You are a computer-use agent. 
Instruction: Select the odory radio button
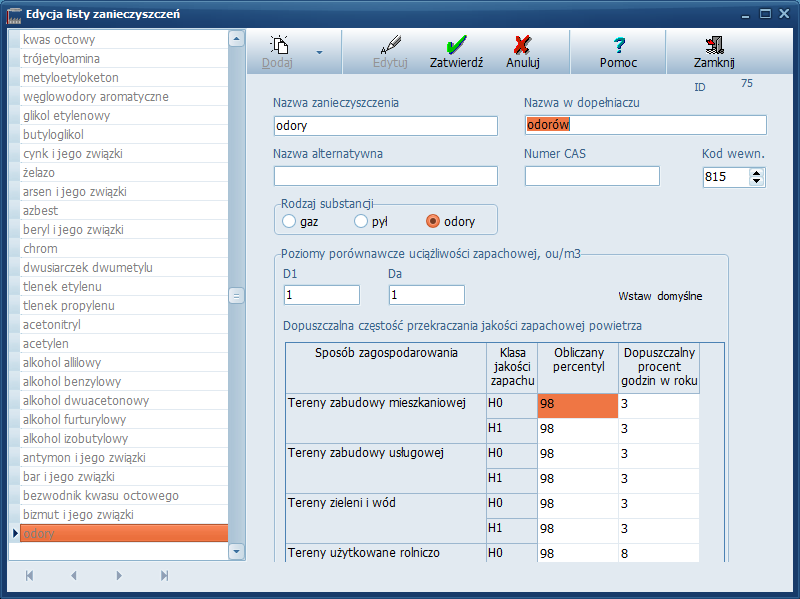pos(433,221)
